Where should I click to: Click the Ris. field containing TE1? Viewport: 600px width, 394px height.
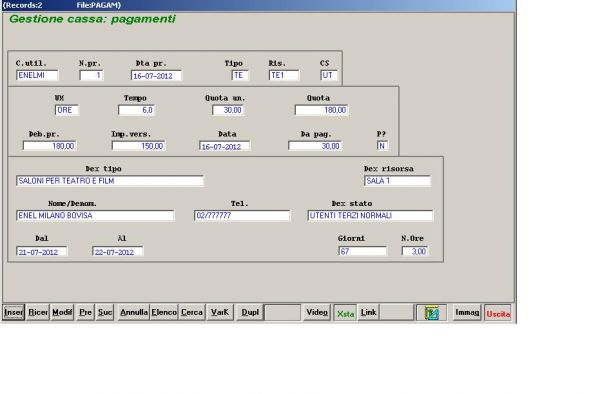click(284, 75)
